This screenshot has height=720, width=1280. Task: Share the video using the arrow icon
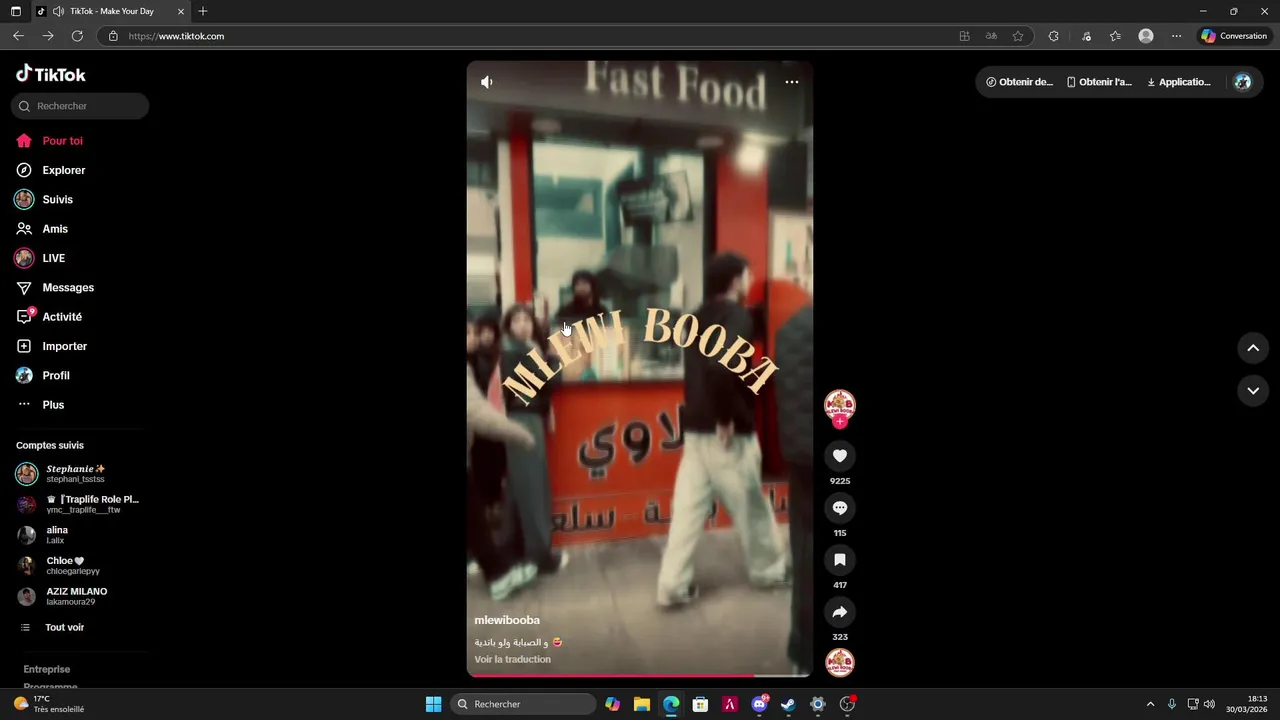(x=840, y=612)
